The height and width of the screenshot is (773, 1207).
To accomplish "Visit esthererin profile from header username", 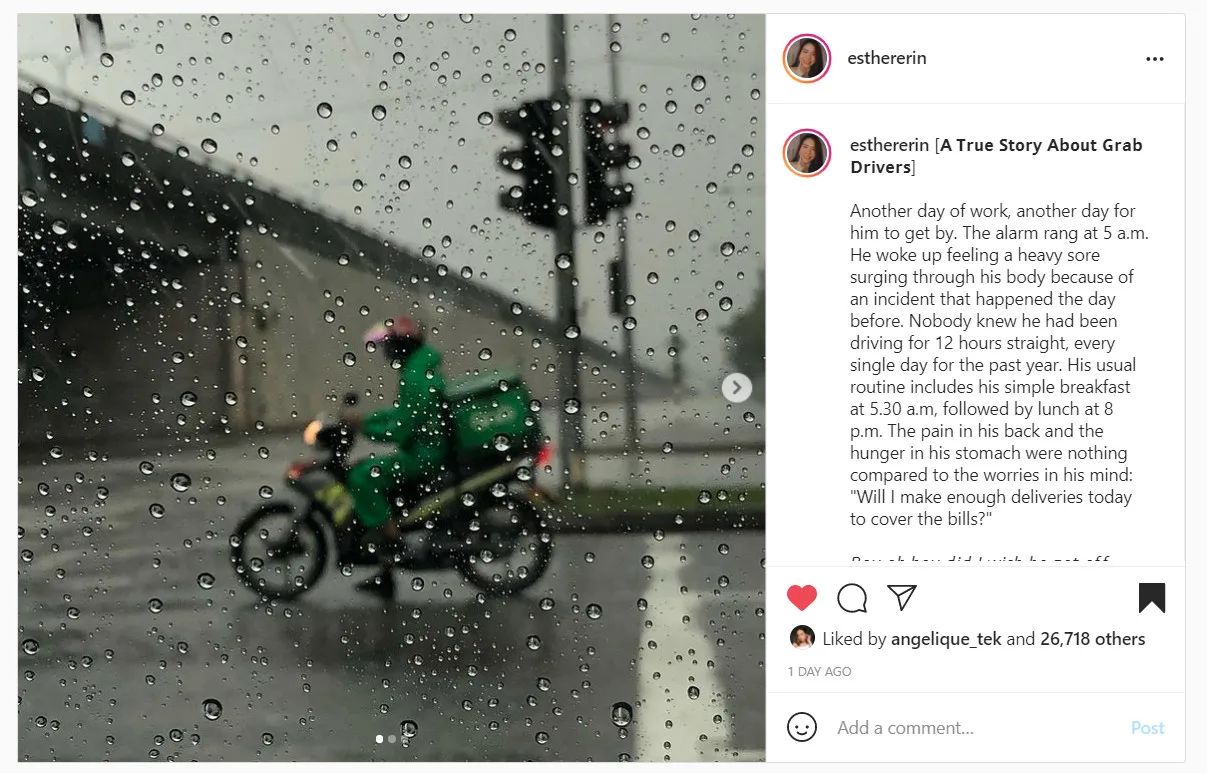I will (887, 58).
